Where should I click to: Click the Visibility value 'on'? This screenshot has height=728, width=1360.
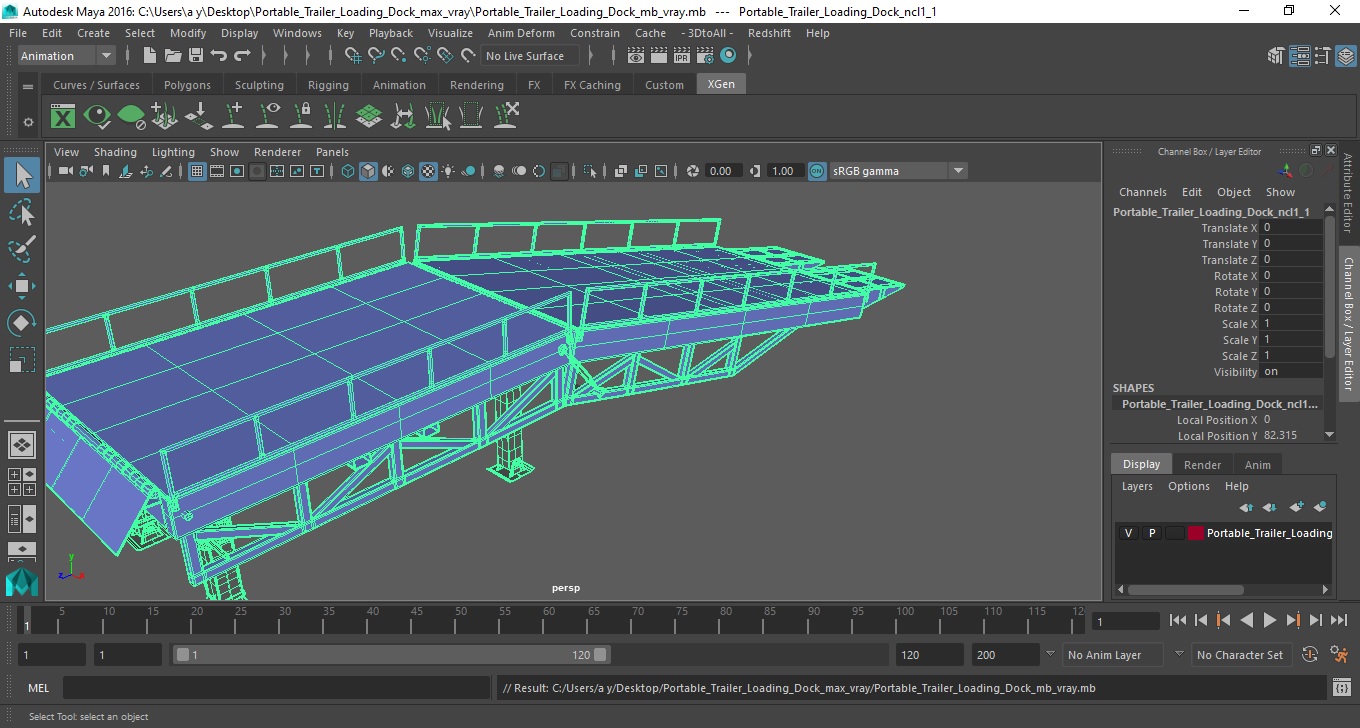tap(1291, 372)
